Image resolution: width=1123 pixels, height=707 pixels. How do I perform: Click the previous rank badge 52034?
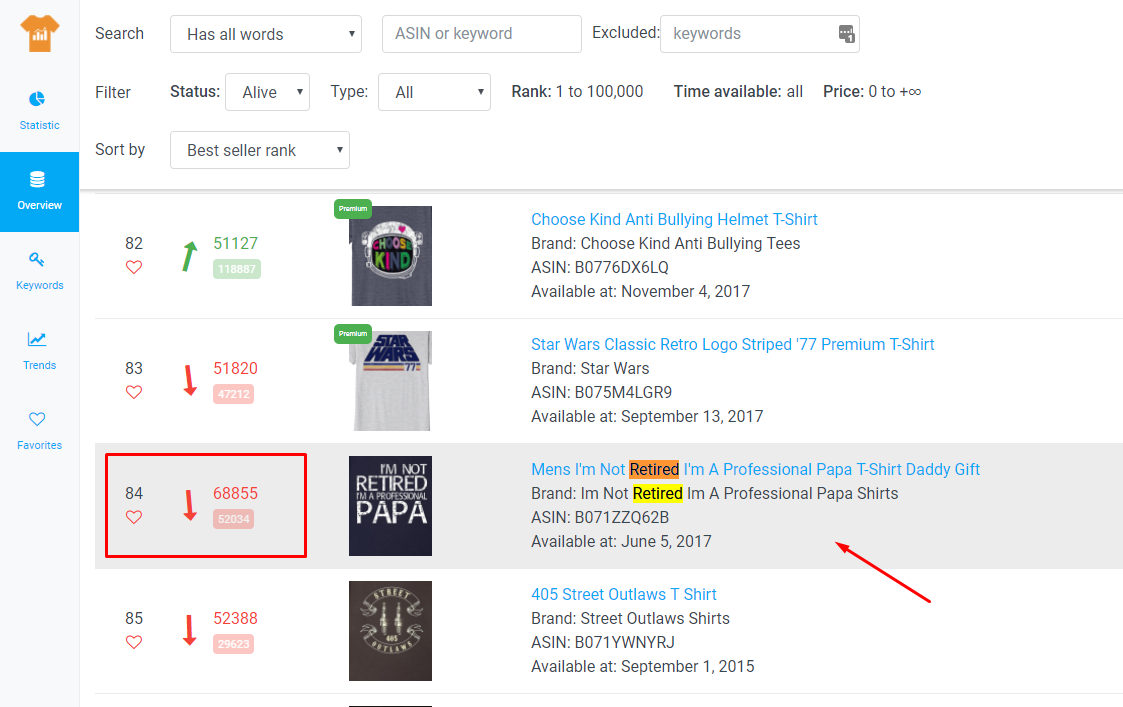[x=233, y=519]
